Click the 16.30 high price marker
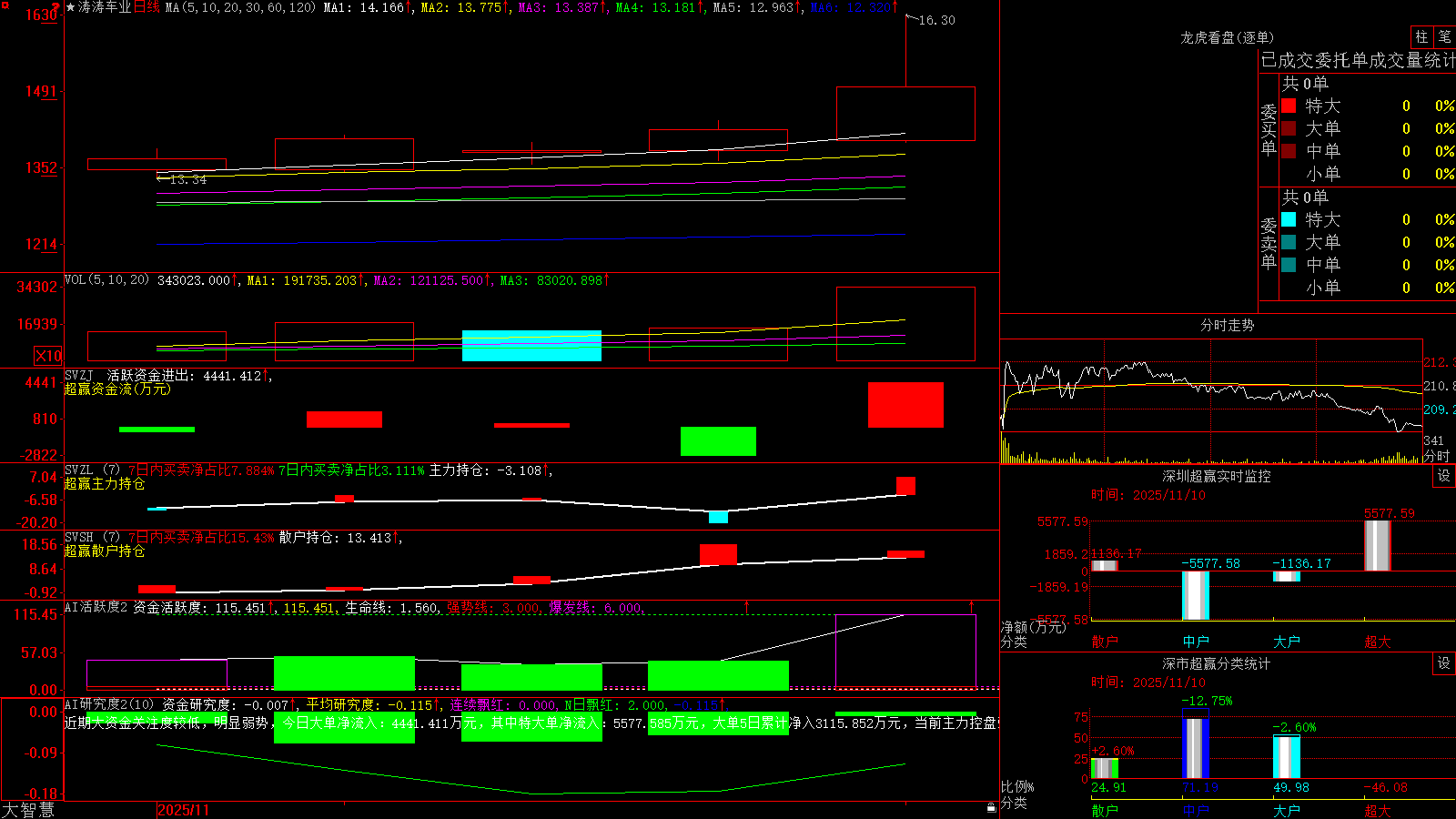Screen dimensions: 1456x819 (x=936, y=20)
